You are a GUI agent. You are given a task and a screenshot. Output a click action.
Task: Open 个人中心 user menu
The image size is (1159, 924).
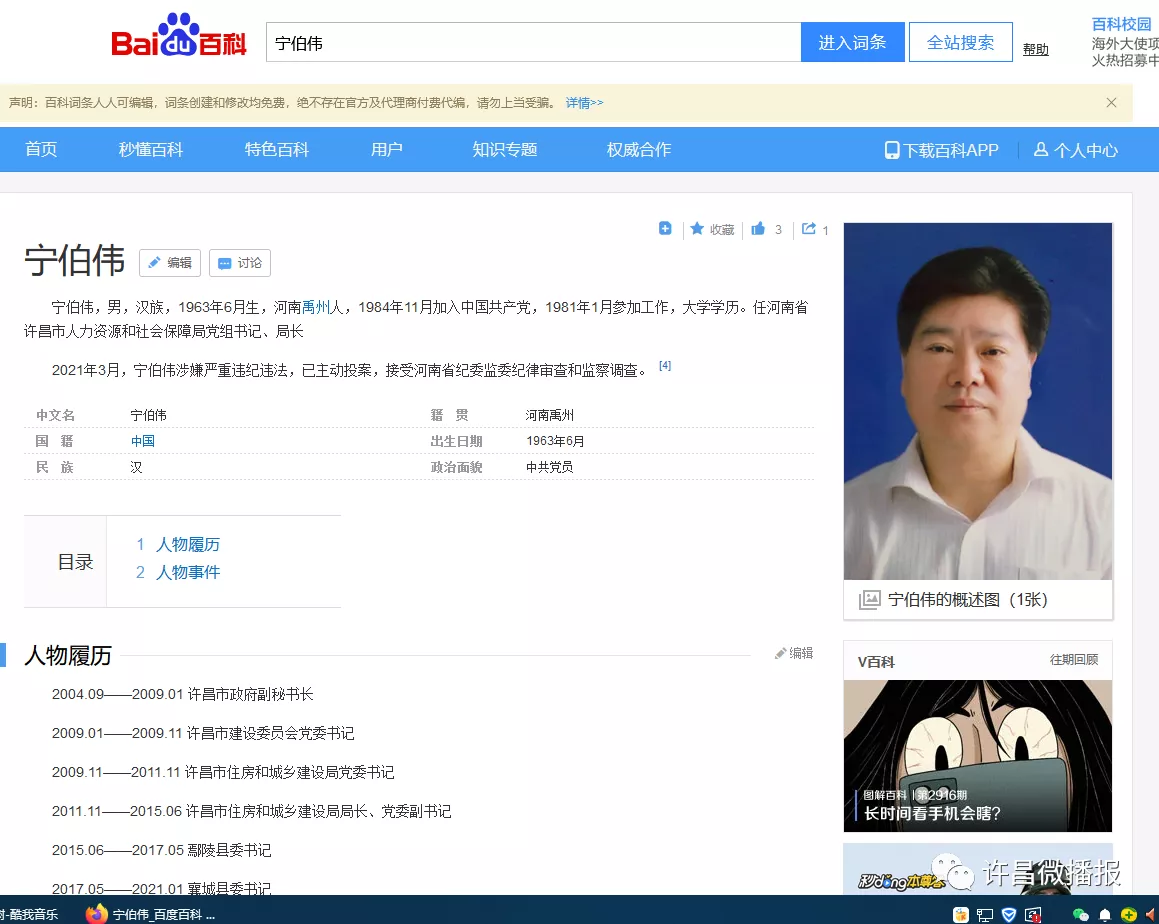(1076, 150)
